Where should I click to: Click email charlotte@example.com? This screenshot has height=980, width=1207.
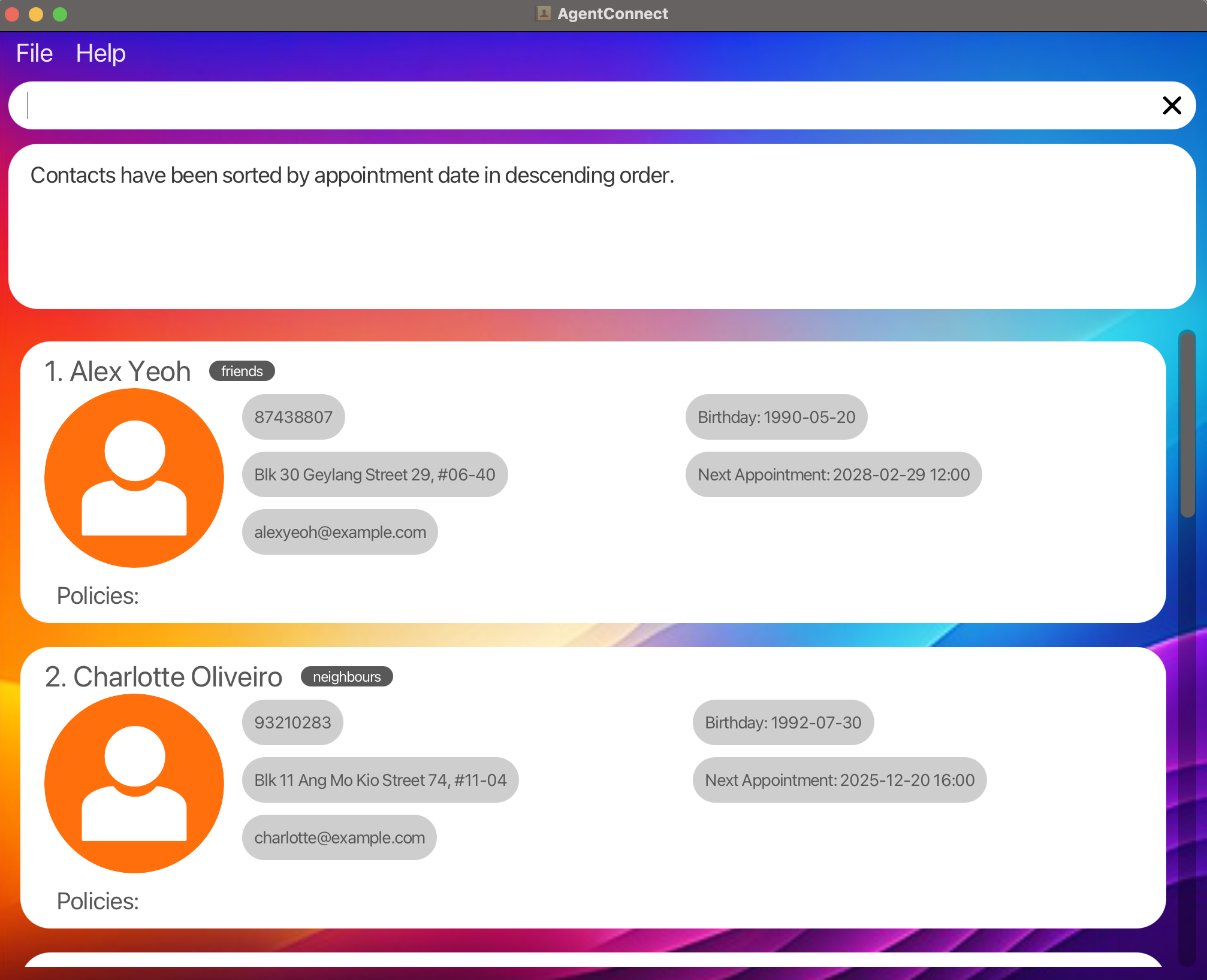(339, 837)
